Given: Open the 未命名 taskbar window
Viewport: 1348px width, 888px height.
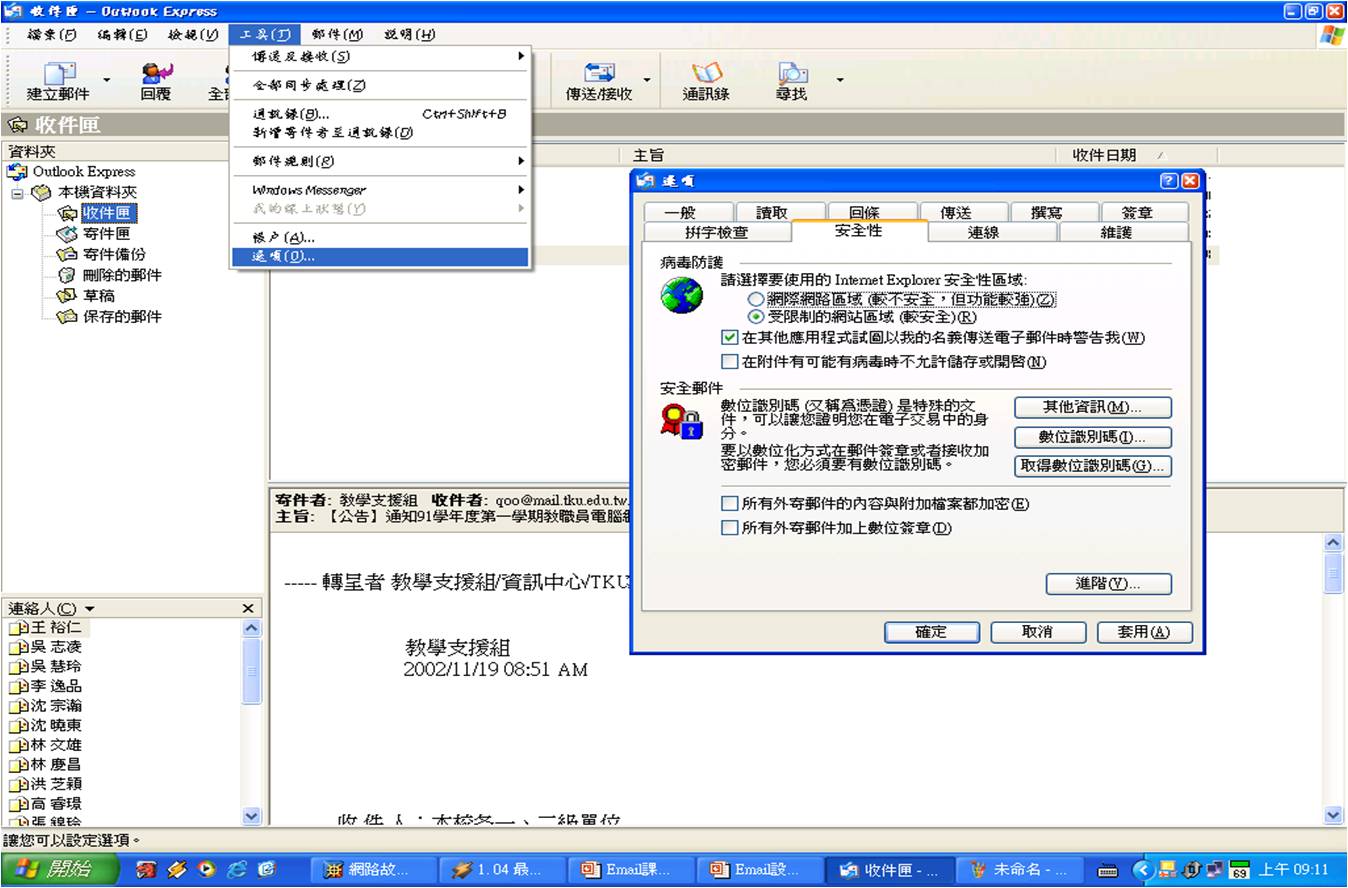Looking at the screenshot, I should pyautogui.click(x=1019, y=869).
